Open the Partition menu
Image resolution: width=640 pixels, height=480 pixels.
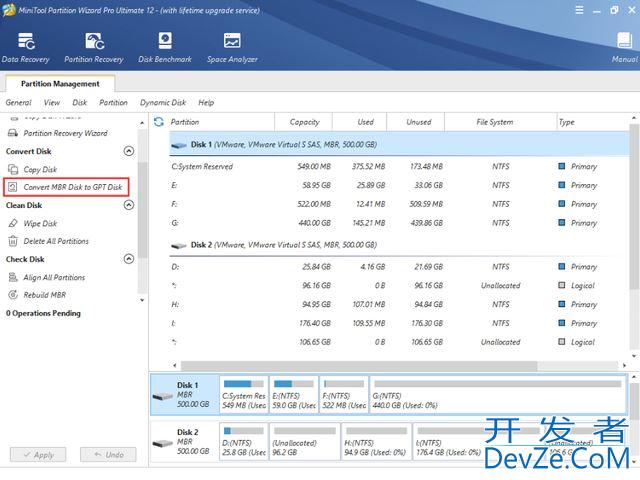pyautogui.click(x=113, y=102)
